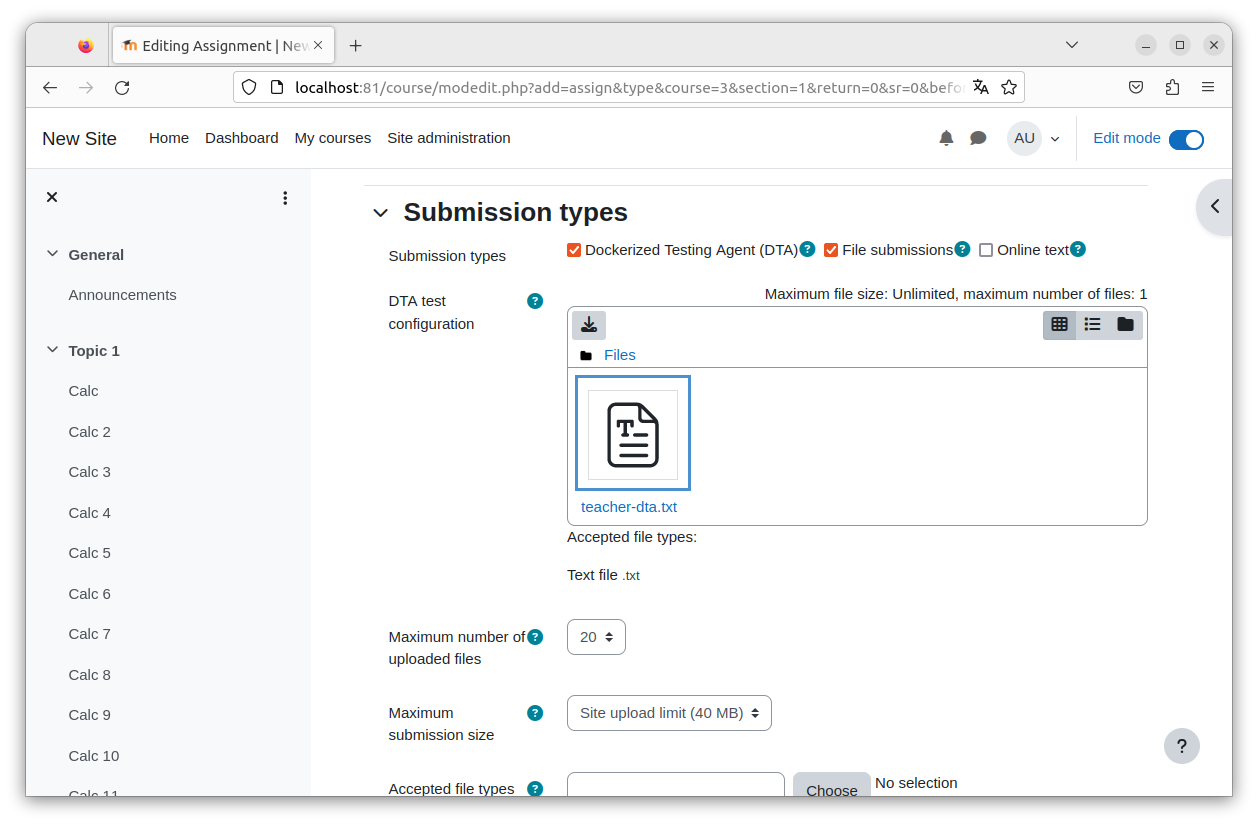Bookmark this page with the star
This screenshot has height=825, width=1258.
1009,88
